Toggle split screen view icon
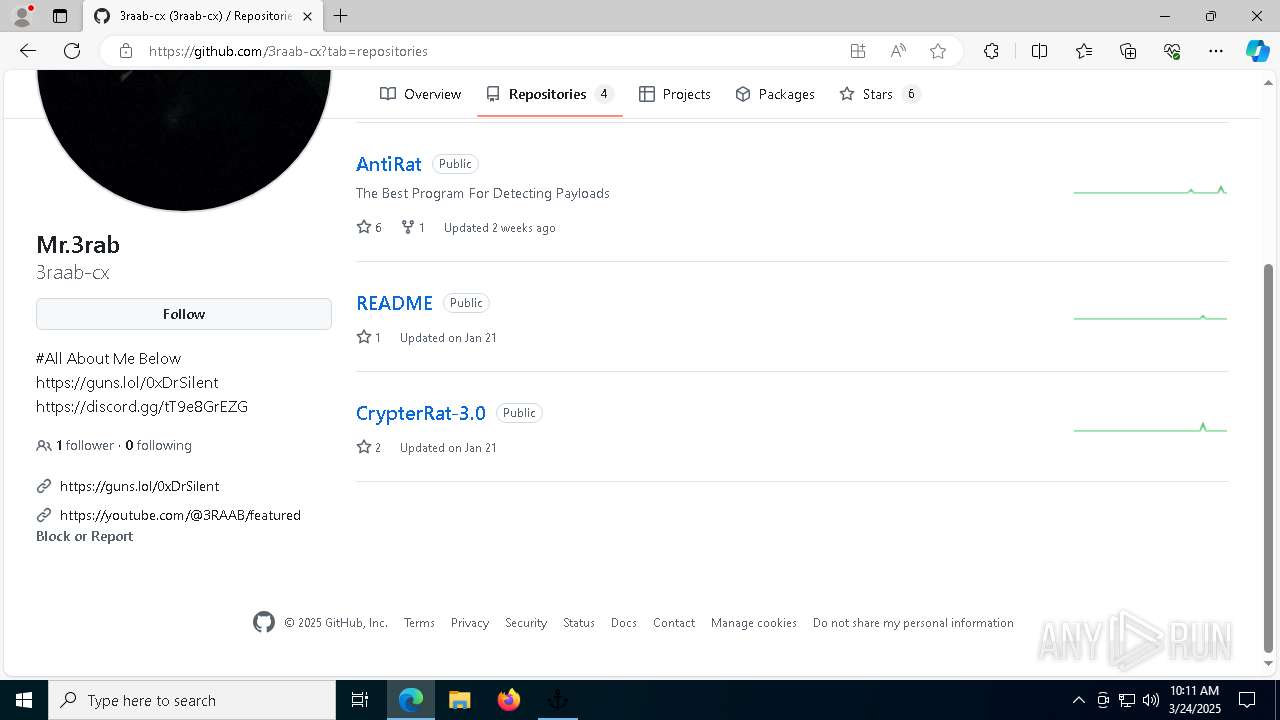The width and height of the screenshot is (1280, 720). (x=1039, y=51)
